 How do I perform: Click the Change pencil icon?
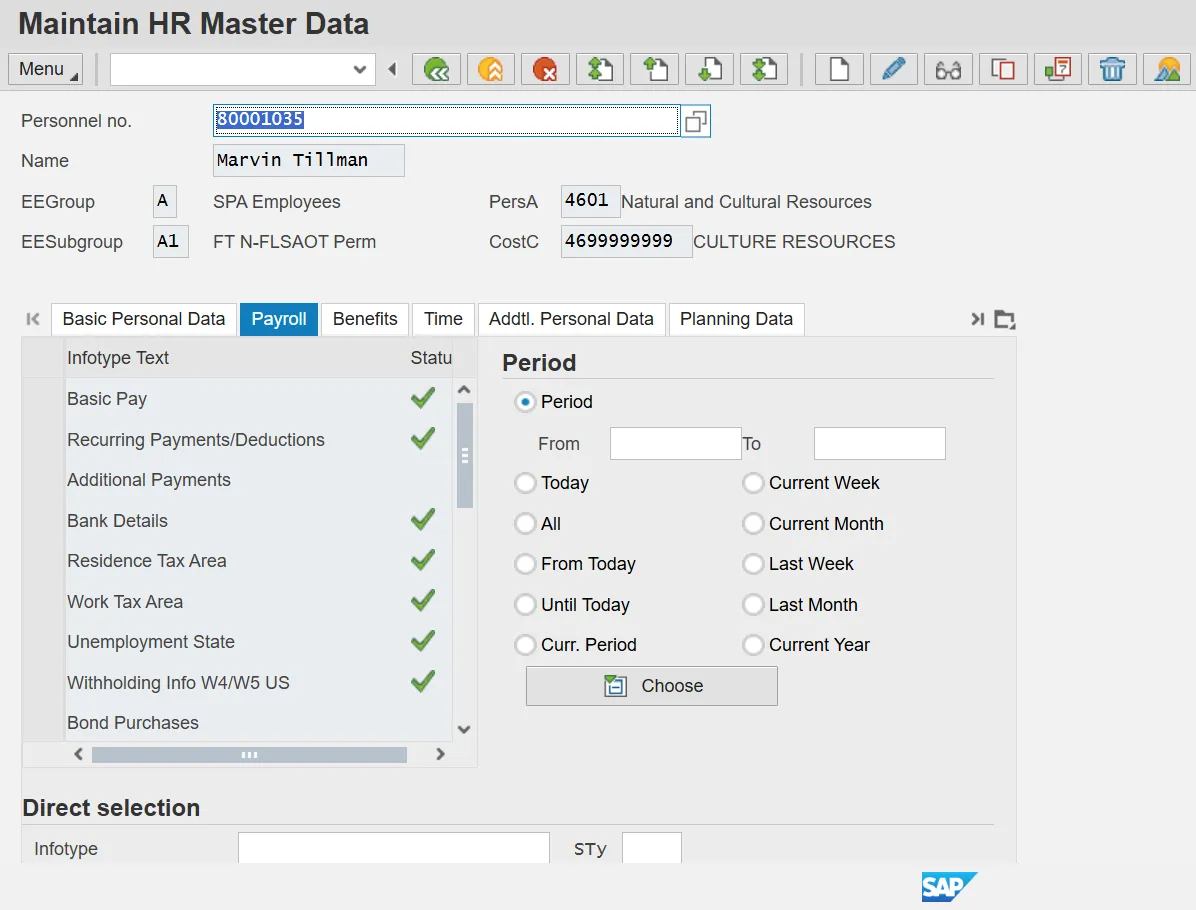893,69
